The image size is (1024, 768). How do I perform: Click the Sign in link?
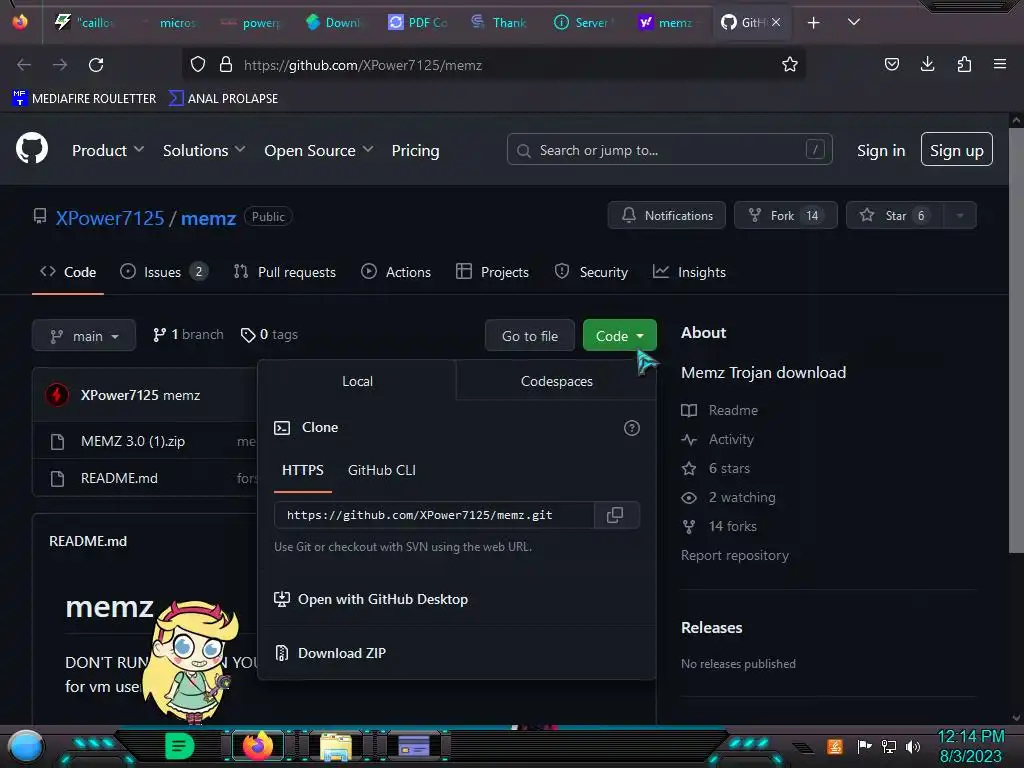(x=880, y=150)
